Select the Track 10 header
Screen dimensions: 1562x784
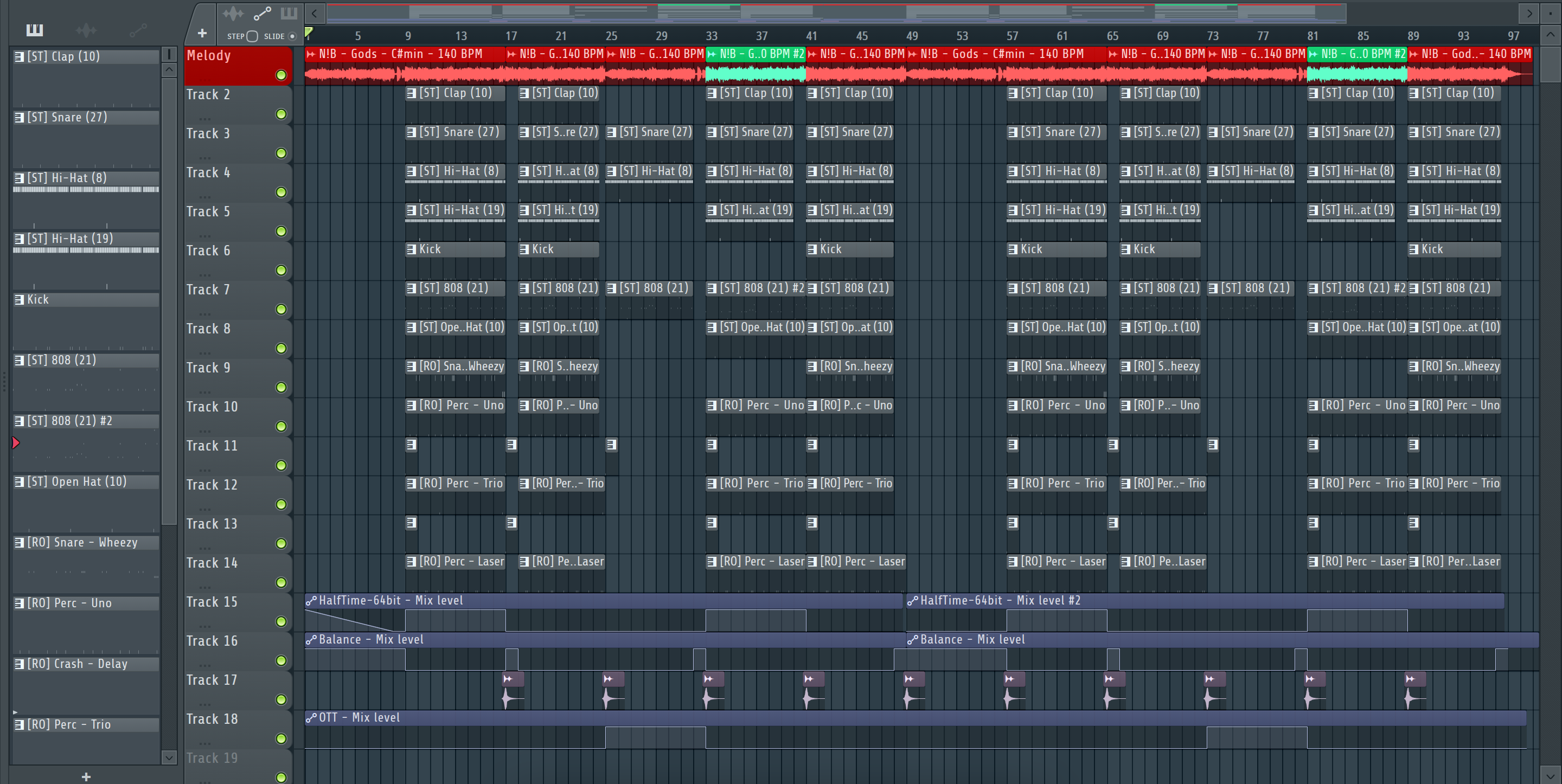[238, 416]
